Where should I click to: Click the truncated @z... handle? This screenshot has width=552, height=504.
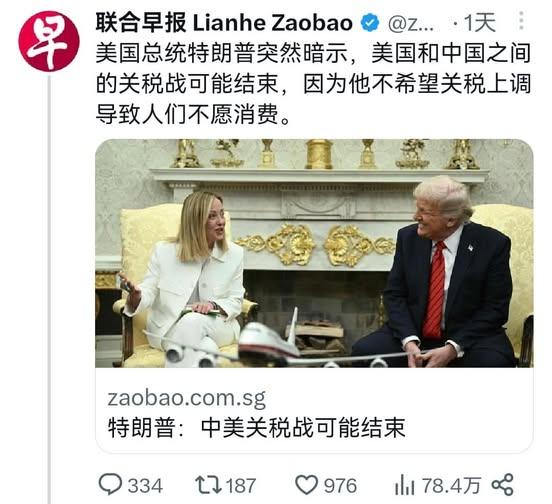click(411, 24)
